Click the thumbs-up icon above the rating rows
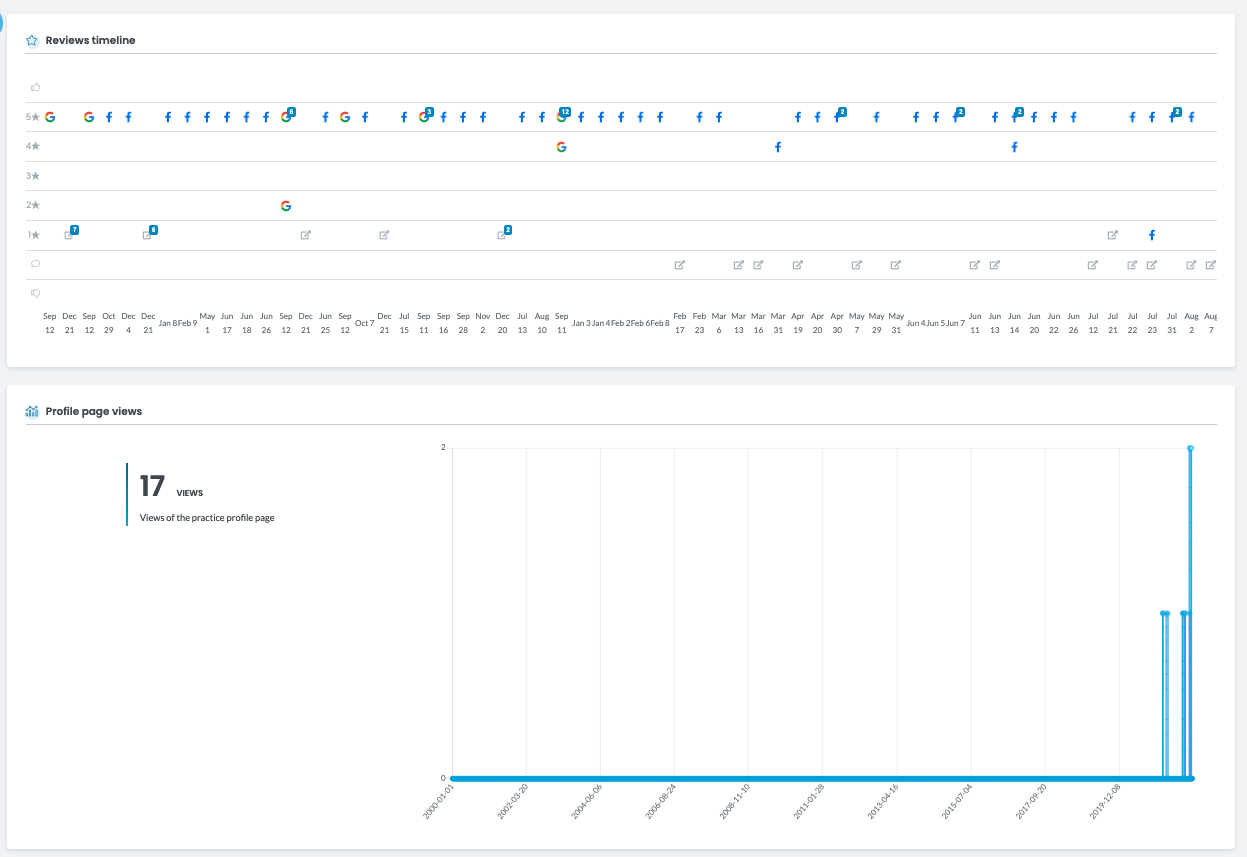1247x857 pixels. 36,87
